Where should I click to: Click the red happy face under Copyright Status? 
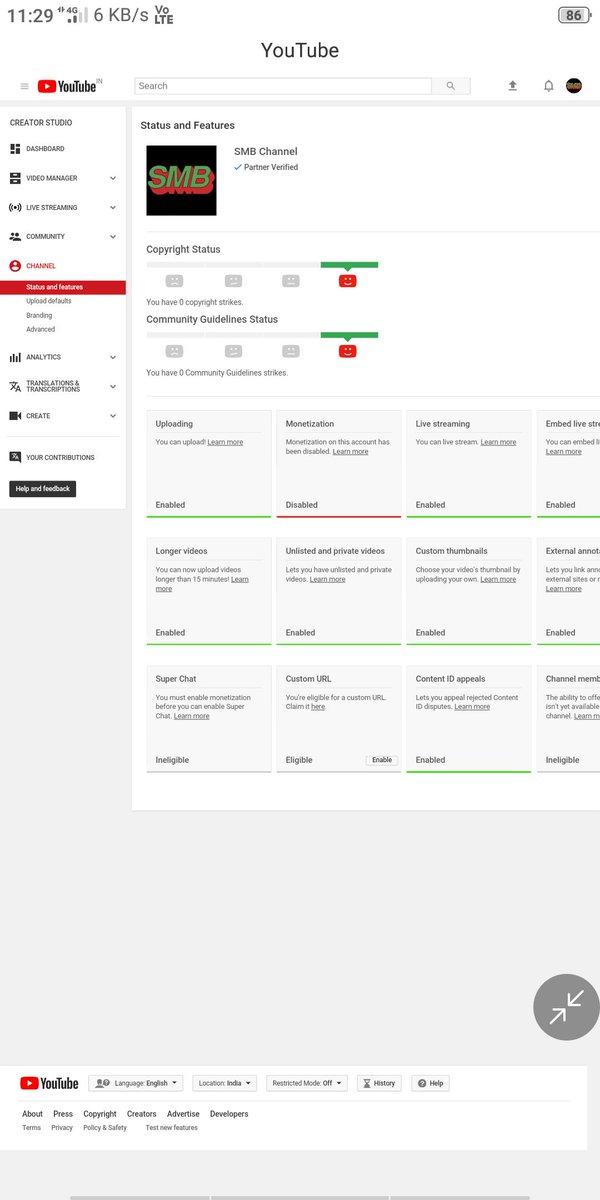click(347, 281)
